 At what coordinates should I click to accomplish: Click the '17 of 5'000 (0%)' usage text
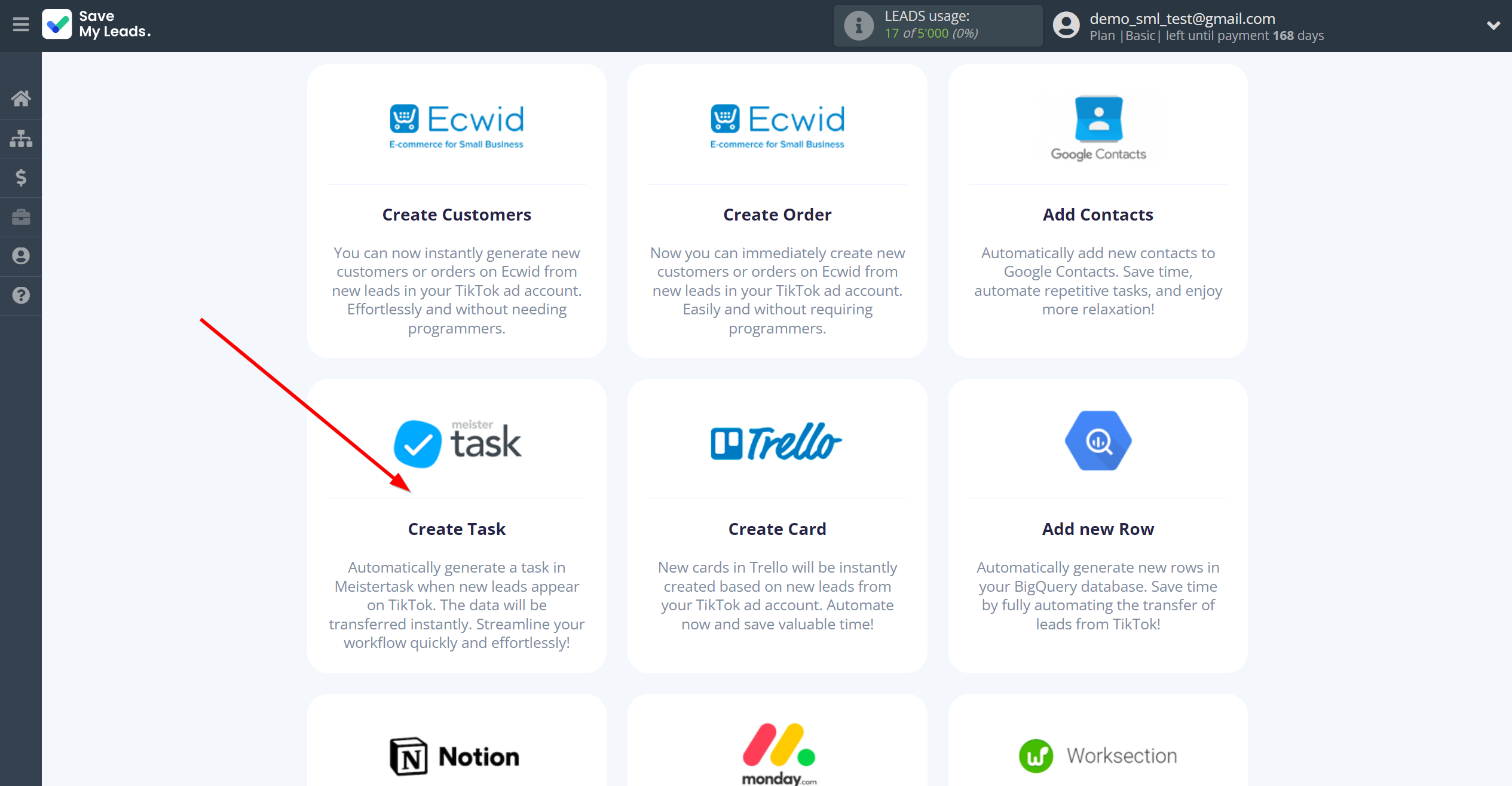point(931,33)
